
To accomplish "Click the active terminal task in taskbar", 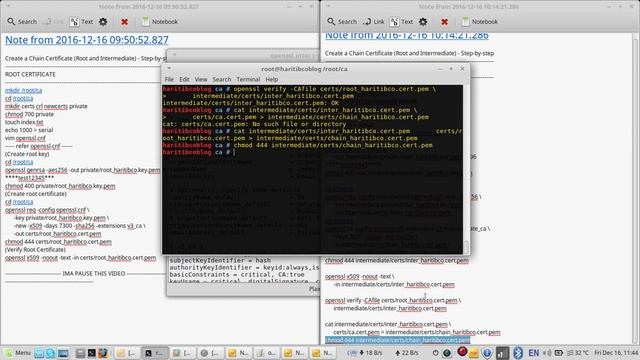I will pos(154,353).
